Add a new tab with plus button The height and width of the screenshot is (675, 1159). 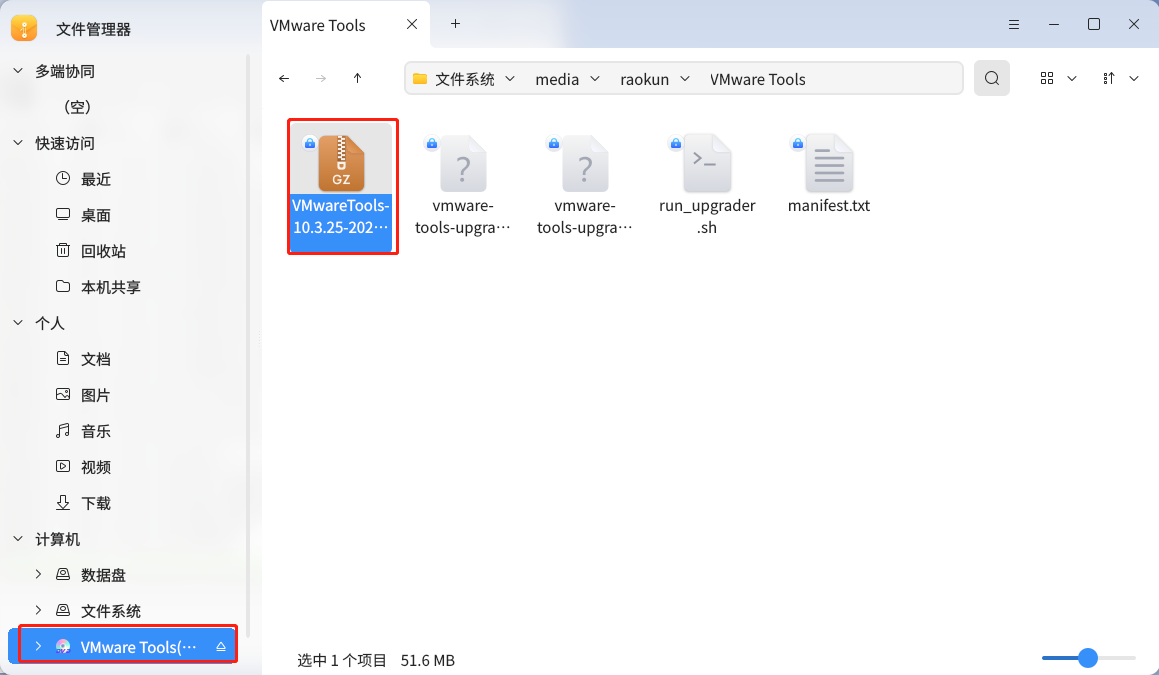tap(455, 24)
